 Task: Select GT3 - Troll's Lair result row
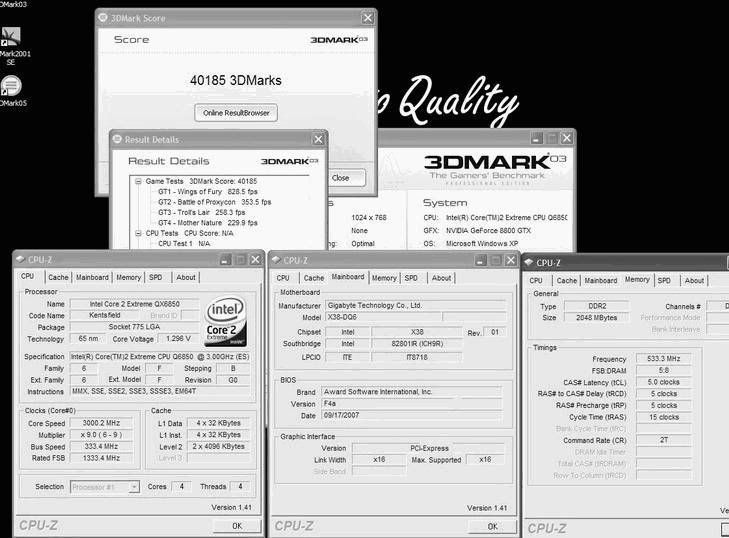(201, 212)
